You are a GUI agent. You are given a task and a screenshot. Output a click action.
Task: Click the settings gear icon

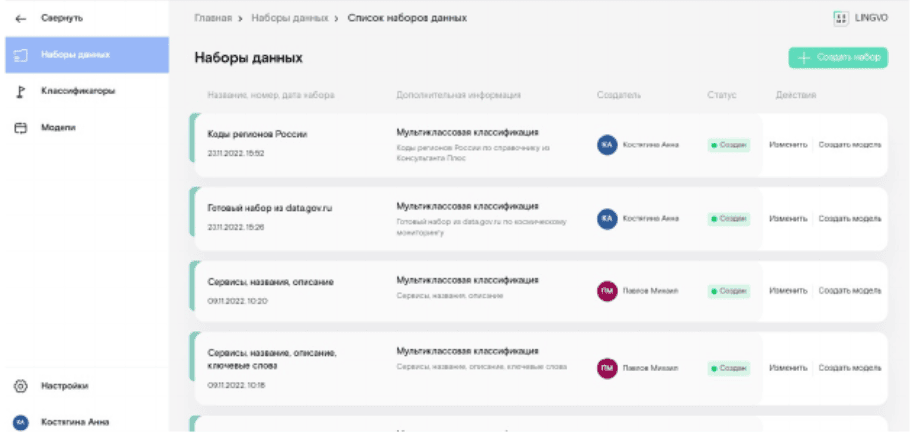coord(19,385)
